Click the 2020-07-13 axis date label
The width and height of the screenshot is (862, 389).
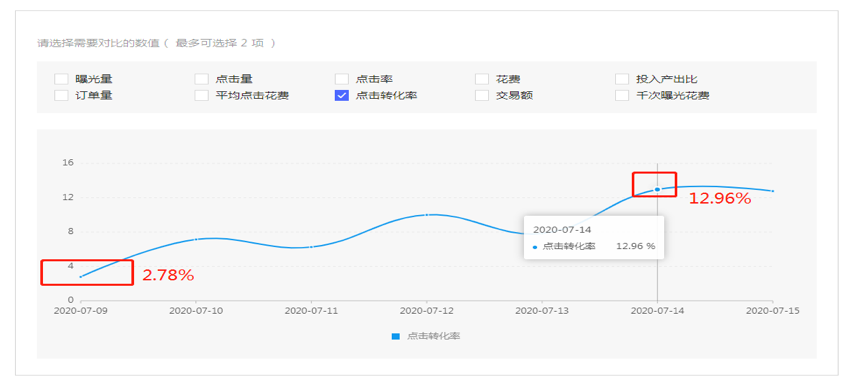click(x=542, y=311)
